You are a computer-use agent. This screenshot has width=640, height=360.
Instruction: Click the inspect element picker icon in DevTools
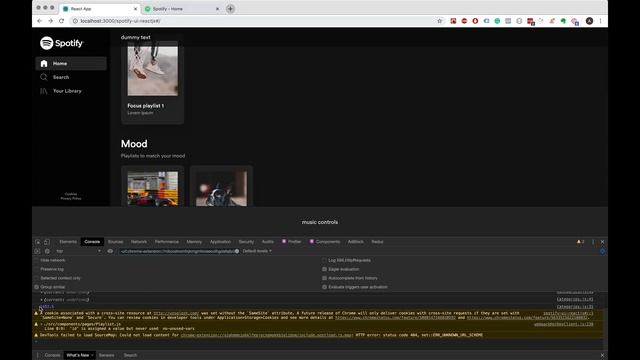pyautogui.click(x=38, y=242)
